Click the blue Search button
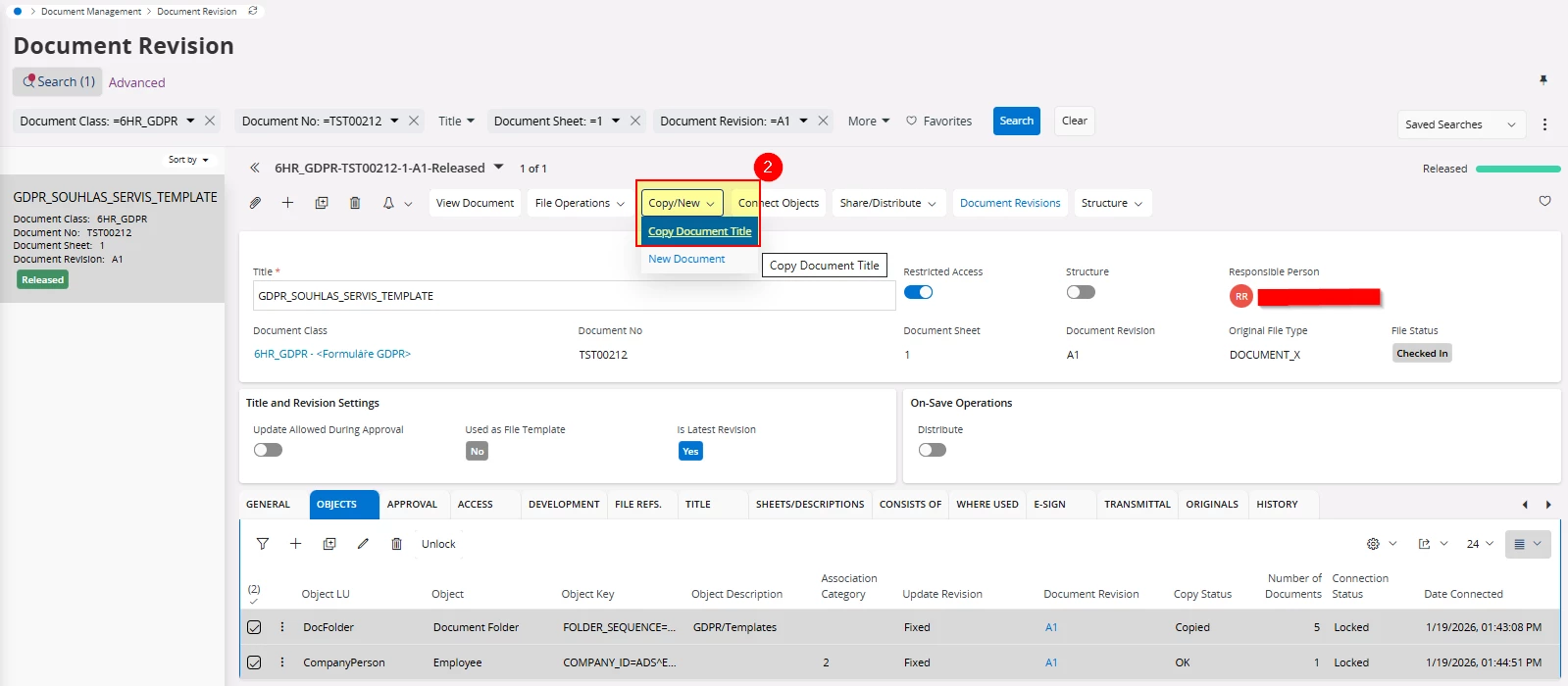Screen dimensions: 1568x686 (1016, 121)
